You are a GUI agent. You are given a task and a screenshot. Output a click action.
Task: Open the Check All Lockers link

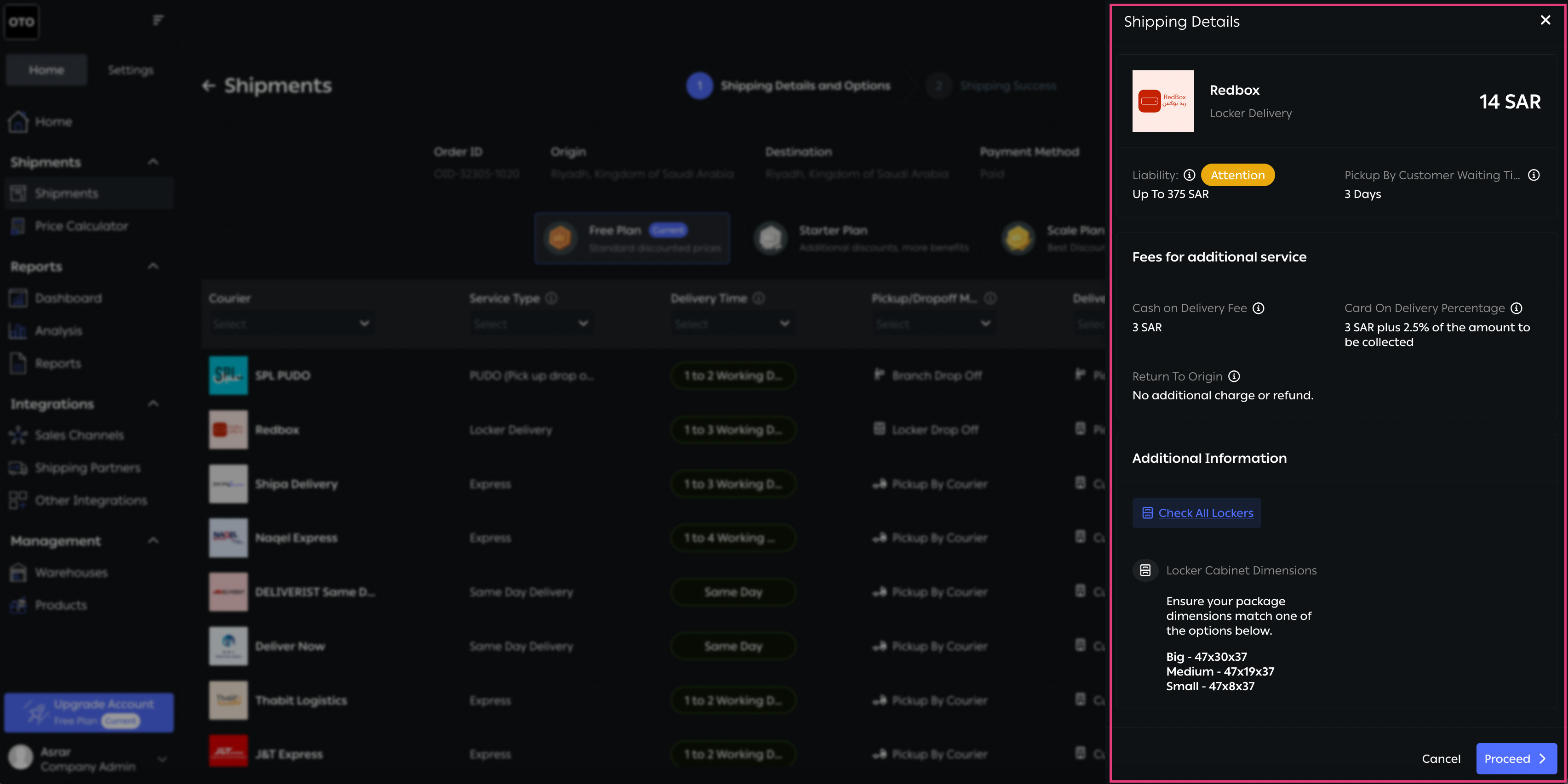coord(1197,513)
